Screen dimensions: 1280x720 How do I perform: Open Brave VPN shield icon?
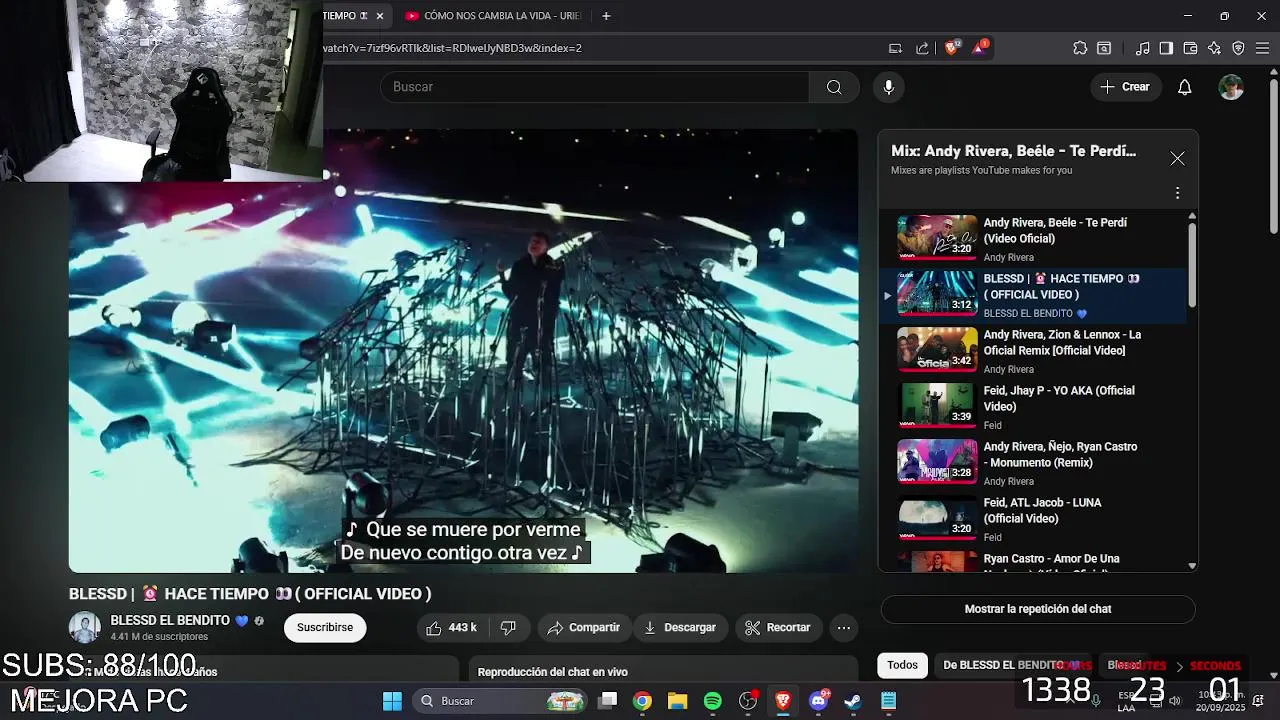[1238, 48]
